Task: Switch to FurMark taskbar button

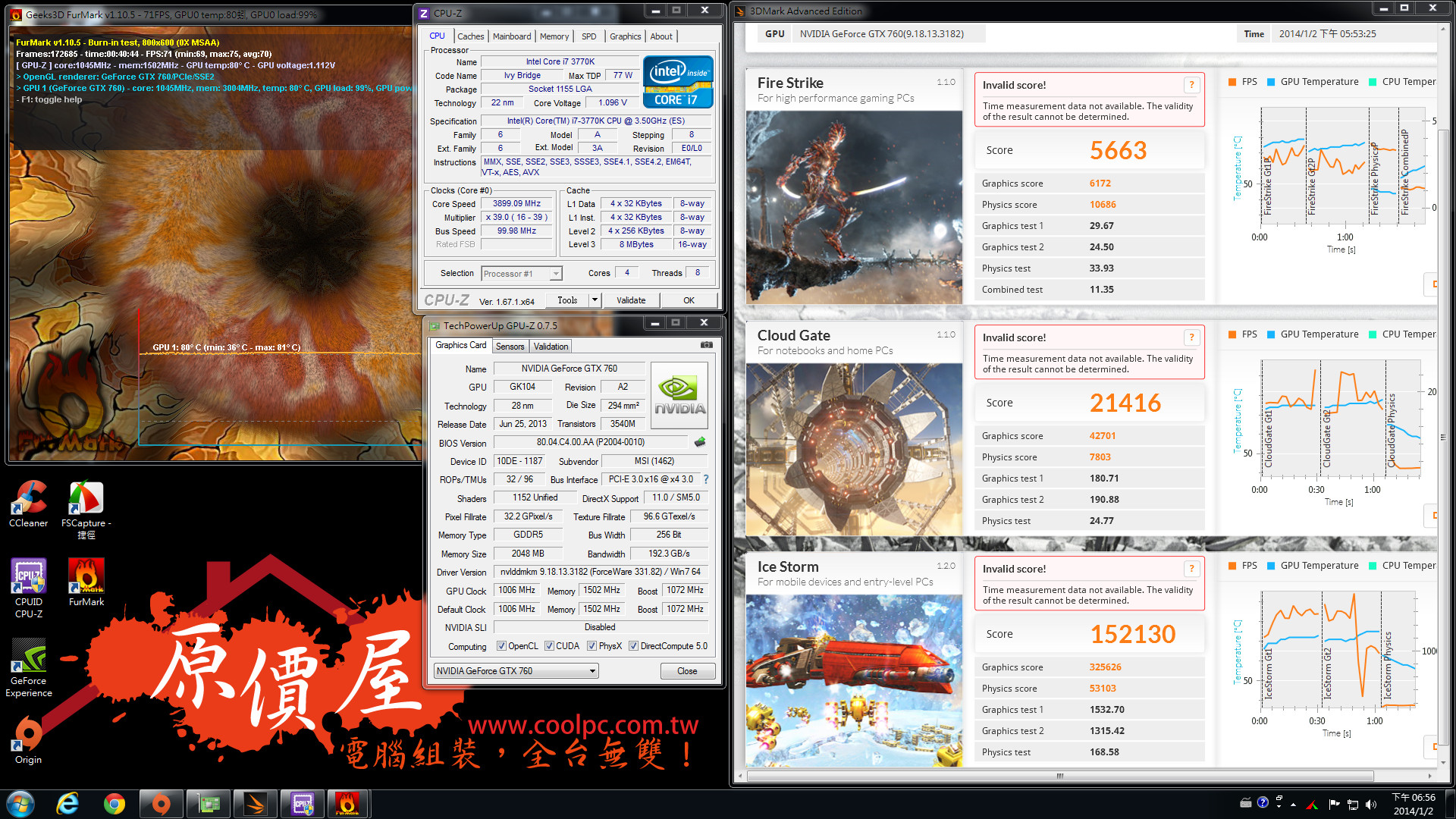Action: 347,804
